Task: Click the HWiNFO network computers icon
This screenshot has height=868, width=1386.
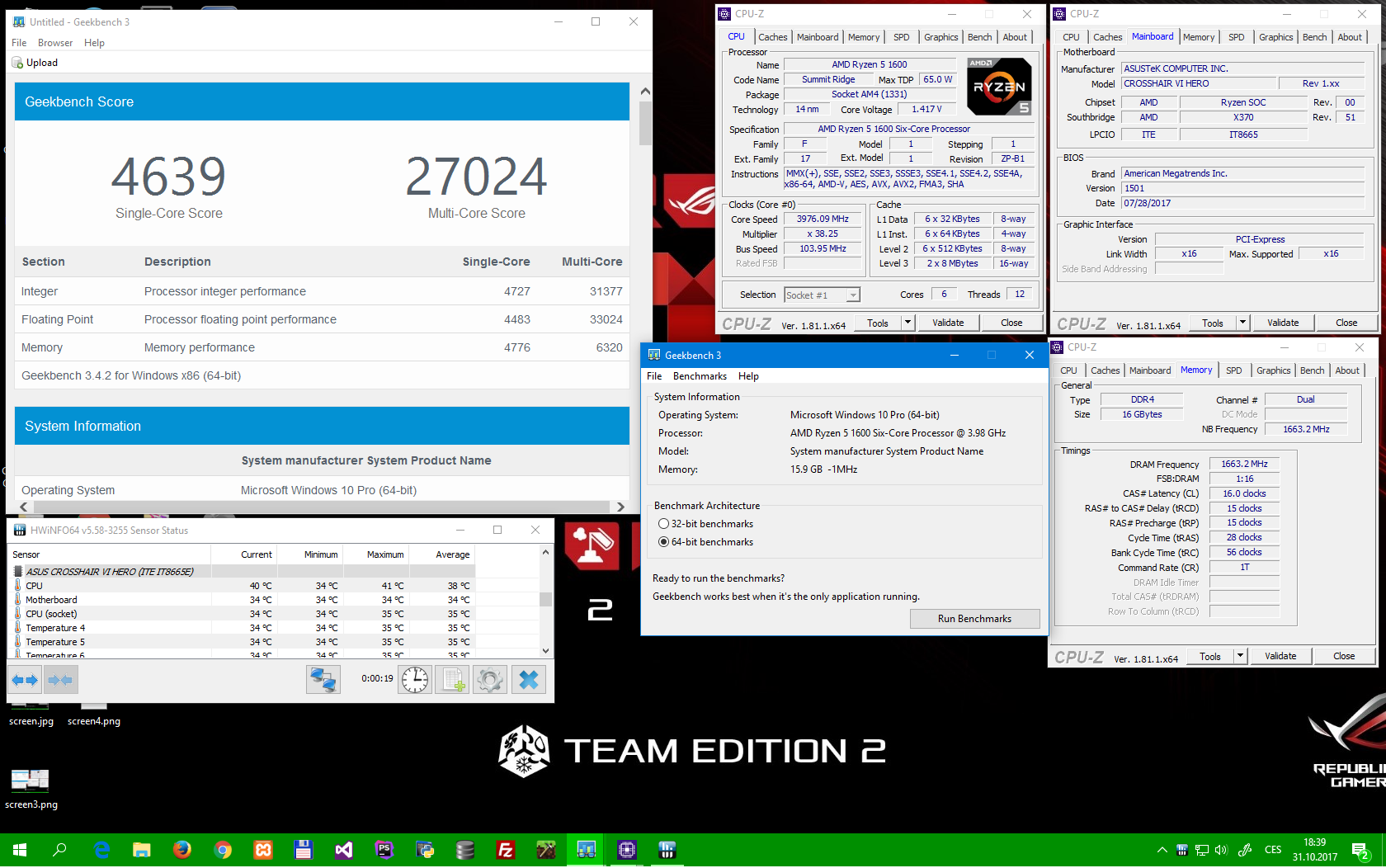Action: 323,680
